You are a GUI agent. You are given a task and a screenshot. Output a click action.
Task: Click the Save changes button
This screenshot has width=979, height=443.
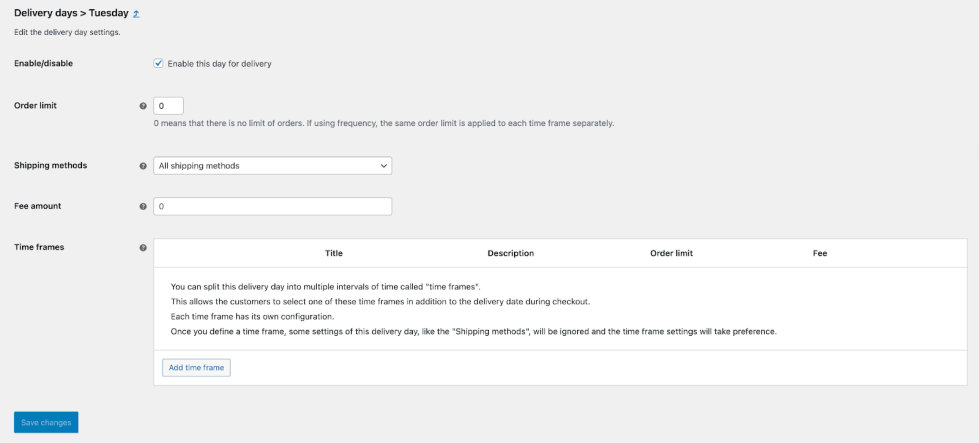[x=46, y=423]
